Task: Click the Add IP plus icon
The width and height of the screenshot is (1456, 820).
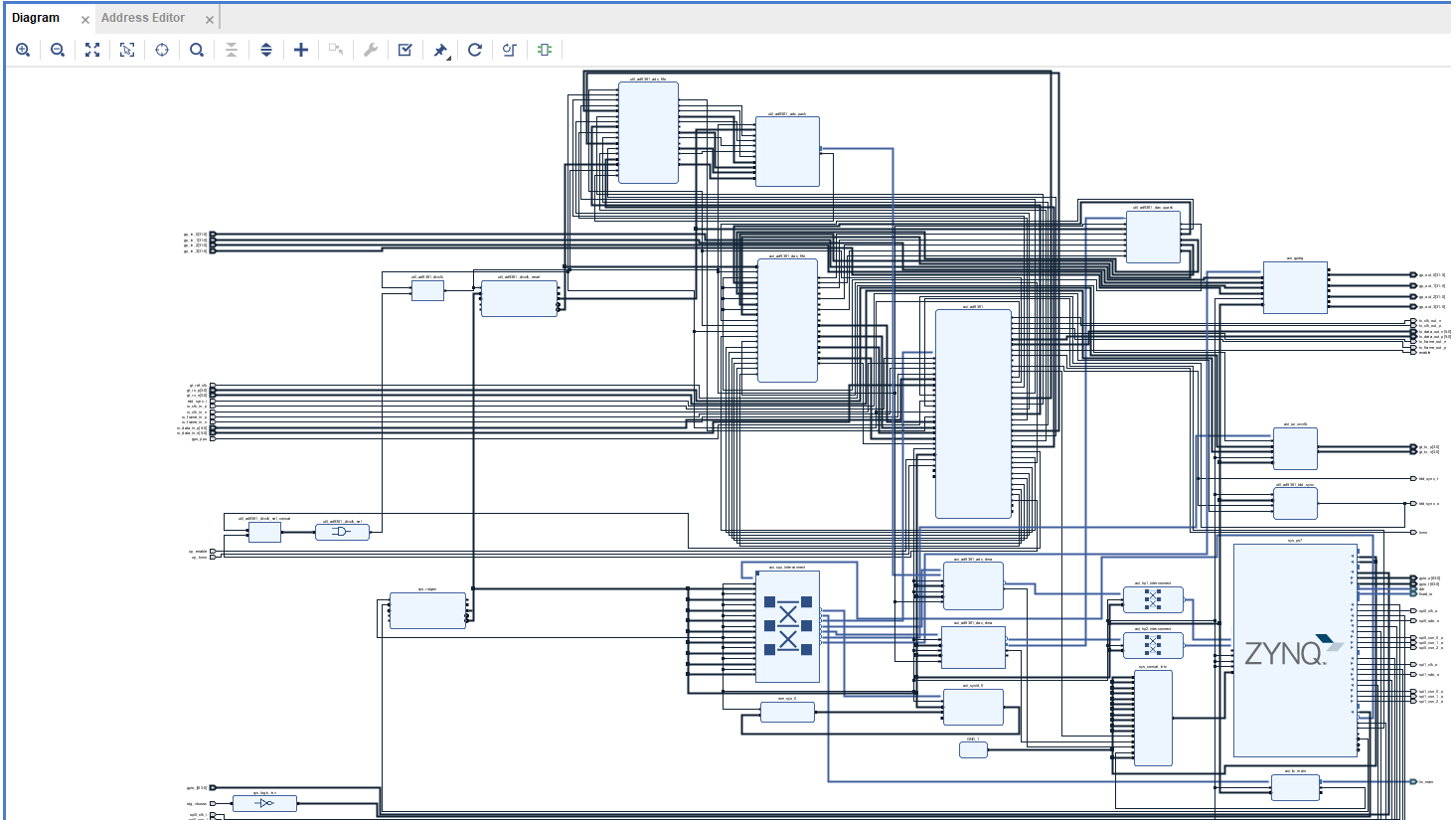Action: [x=301, y=50]
